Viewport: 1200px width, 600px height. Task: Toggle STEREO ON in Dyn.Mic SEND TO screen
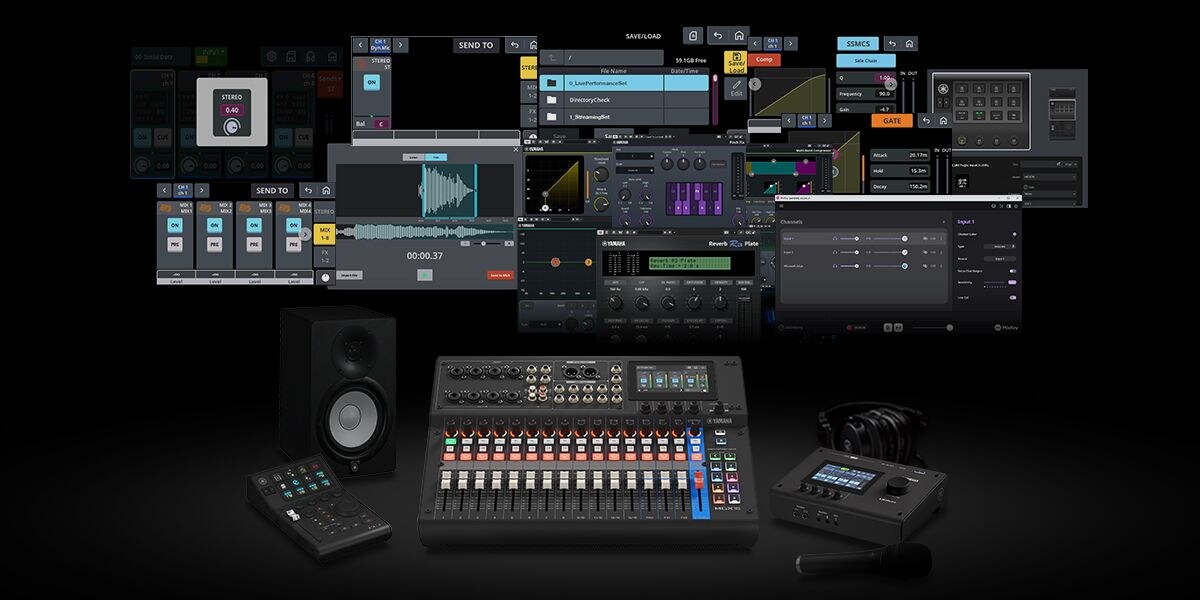point(372,83)
